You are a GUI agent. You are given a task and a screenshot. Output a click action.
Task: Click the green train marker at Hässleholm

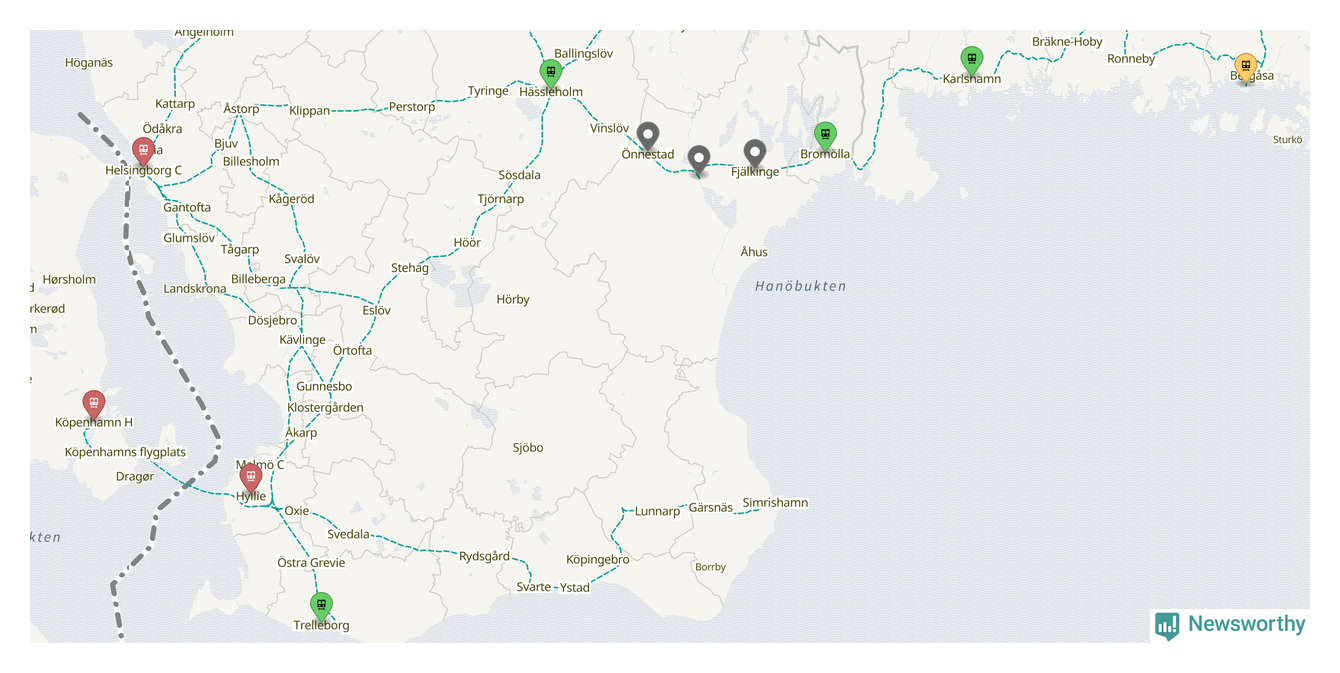click(550, 73)
